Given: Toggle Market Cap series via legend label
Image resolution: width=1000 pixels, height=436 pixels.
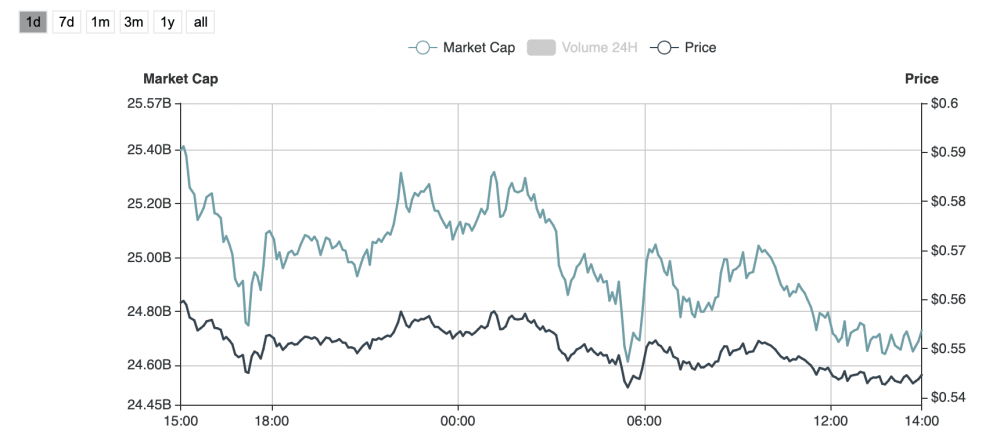Looking at the screenshot, I should [478, 47].
